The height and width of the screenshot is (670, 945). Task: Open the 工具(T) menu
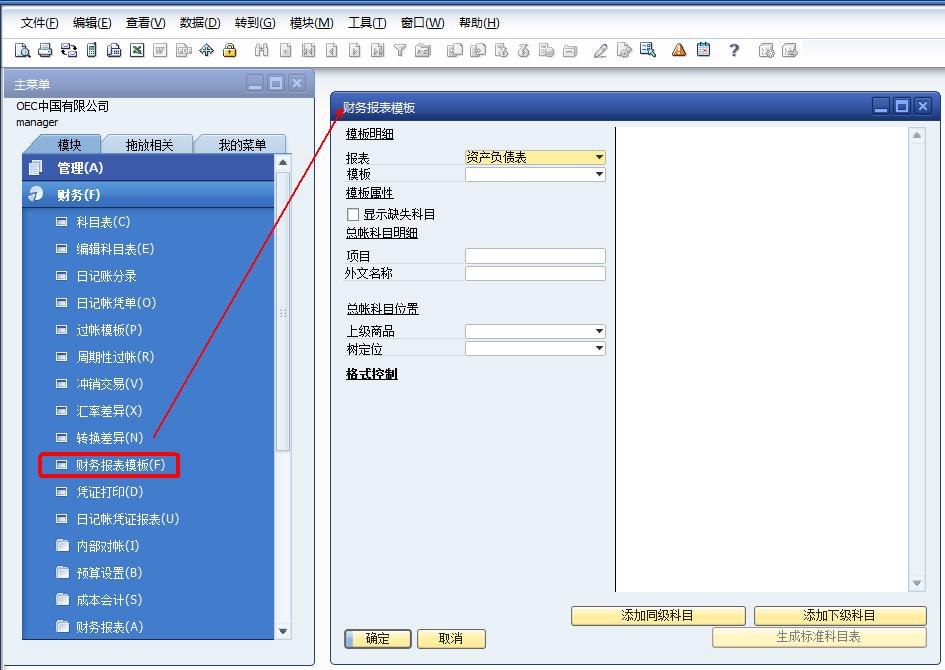pyautogui.click(x=367, y=23)
